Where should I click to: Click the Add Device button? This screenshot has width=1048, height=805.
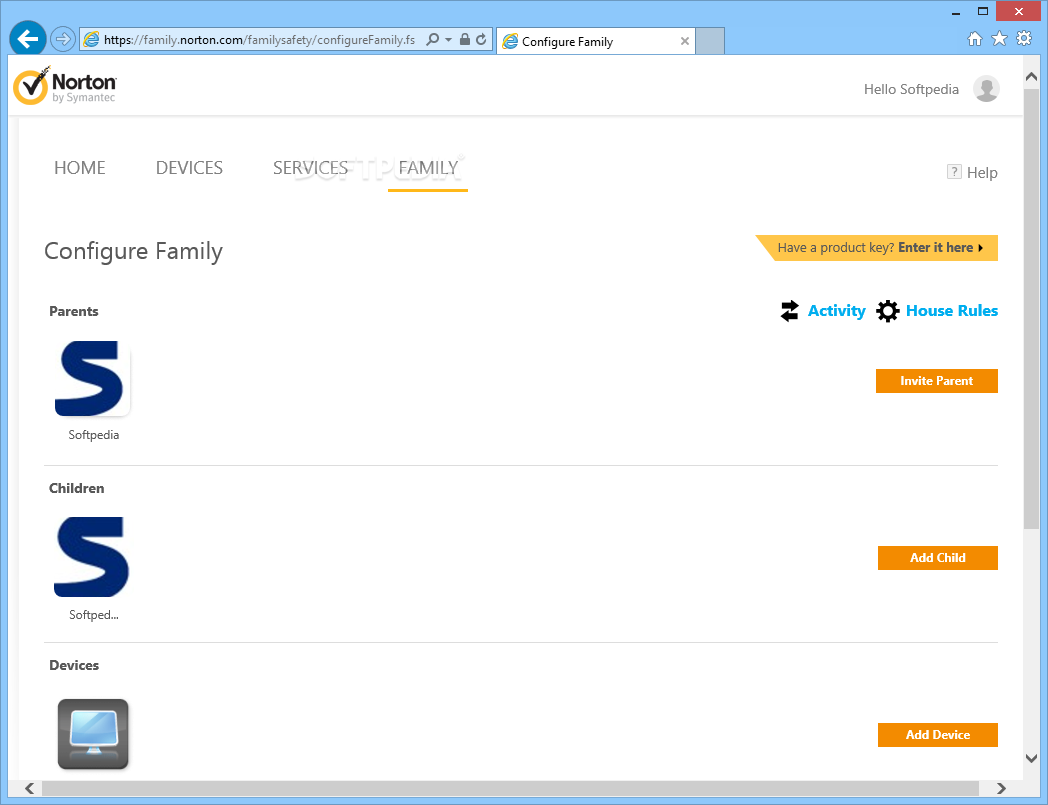(x=937, y=735)
